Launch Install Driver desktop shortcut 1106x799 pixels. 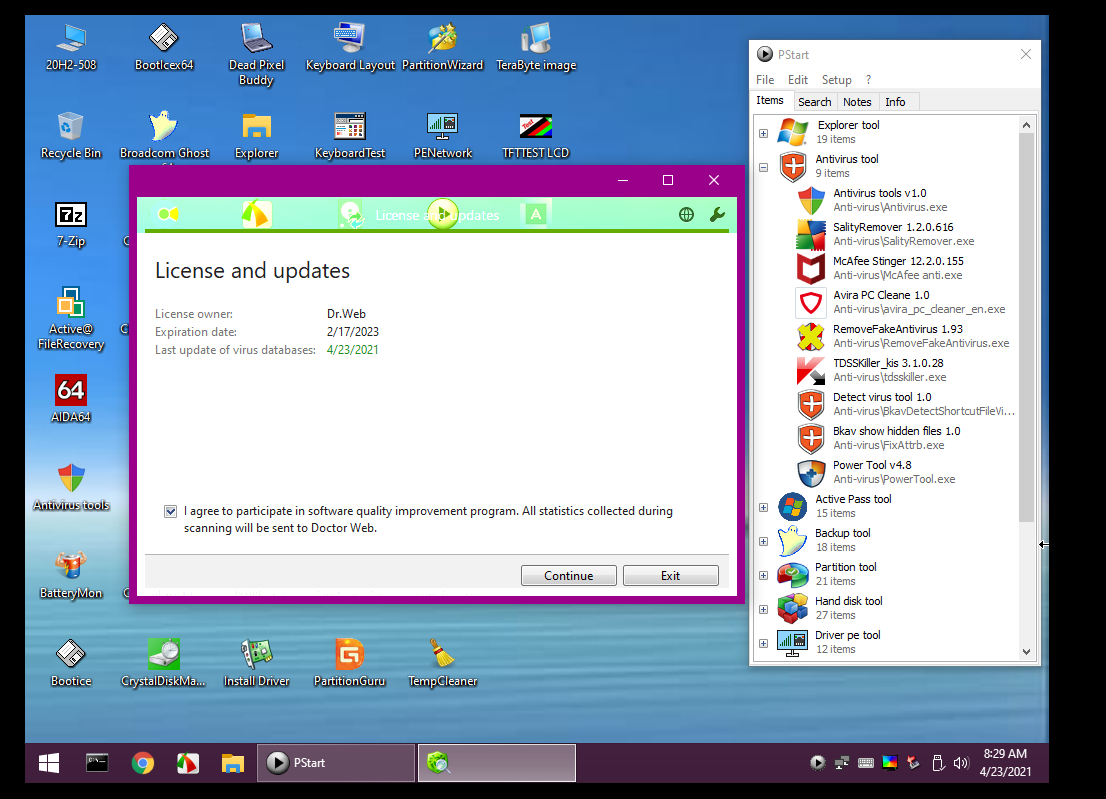click(x=256, y=664)
